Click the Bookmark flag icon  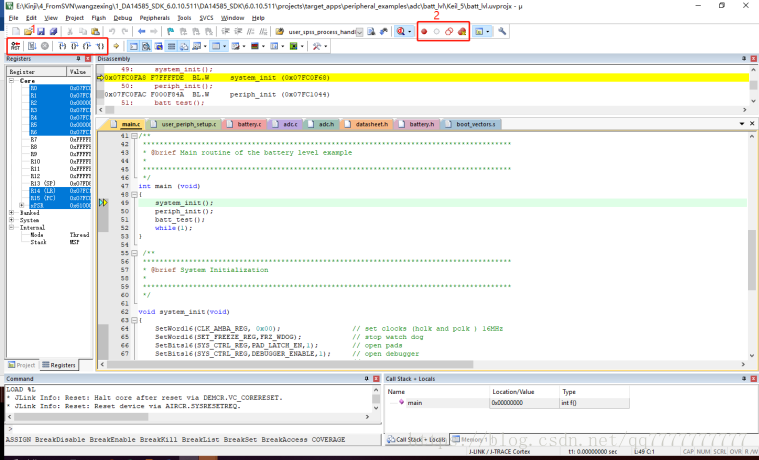tap(170, 31)
